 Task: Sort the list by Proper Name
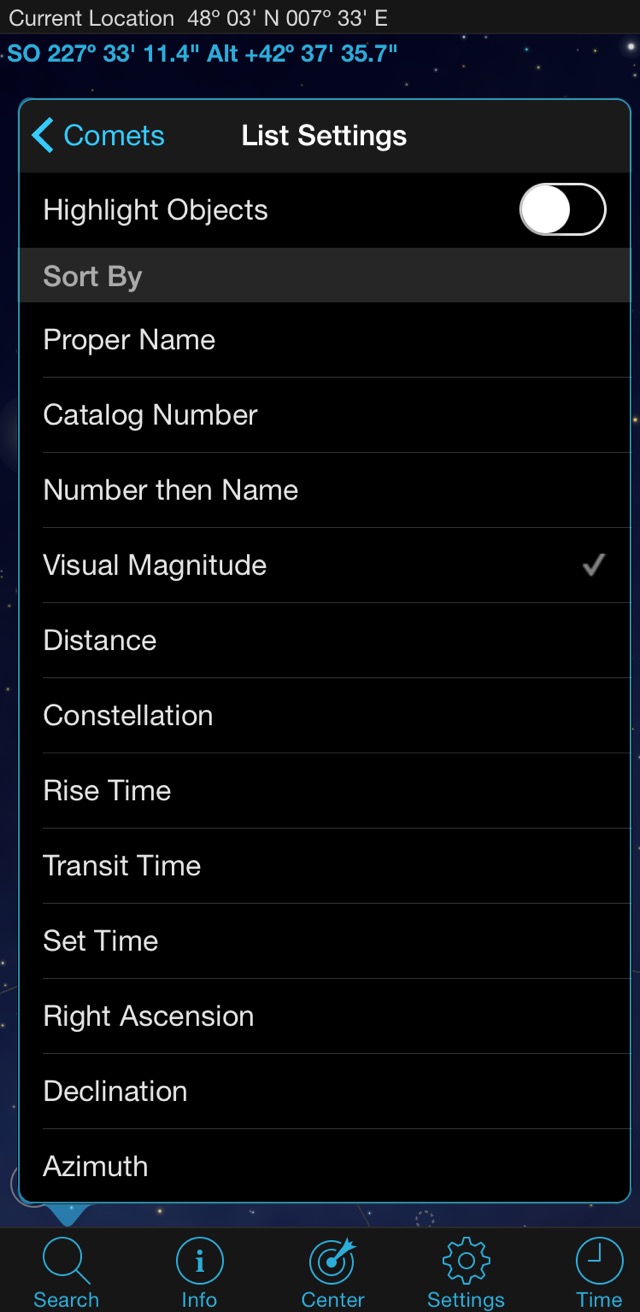(129, 340)
